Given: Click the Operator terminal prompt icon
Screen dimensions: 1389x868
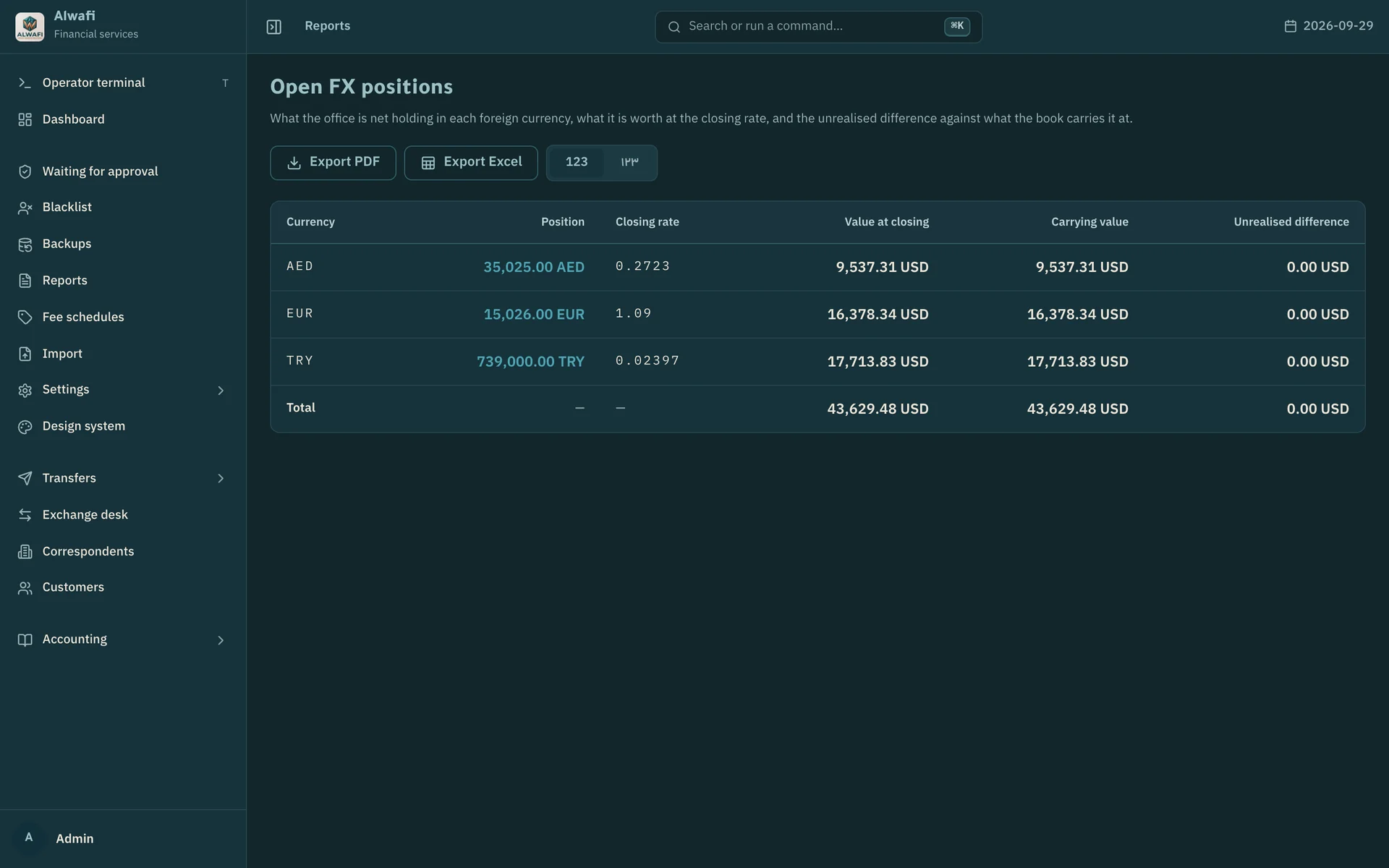Looking at the screenshot, I should (x=25, y=83).
